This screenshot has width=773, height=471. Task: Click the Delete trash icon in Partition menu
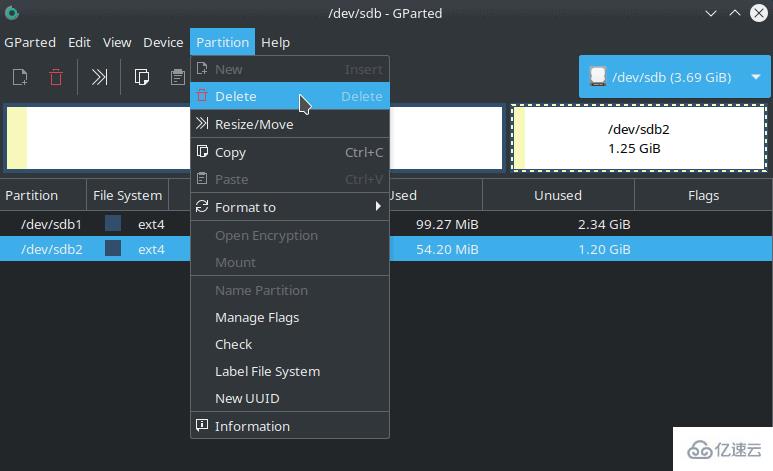coord(202,95)
